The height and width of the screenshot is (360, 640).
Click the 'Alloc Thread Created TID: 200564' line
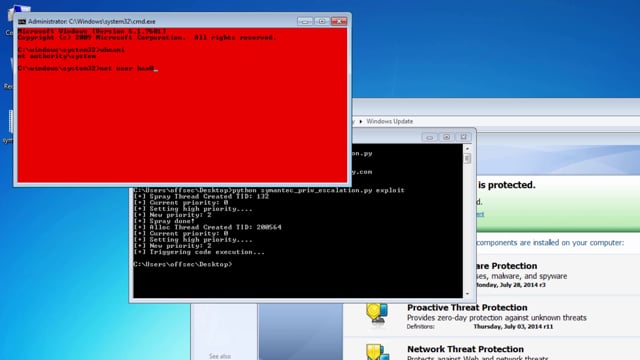[207, 227]
